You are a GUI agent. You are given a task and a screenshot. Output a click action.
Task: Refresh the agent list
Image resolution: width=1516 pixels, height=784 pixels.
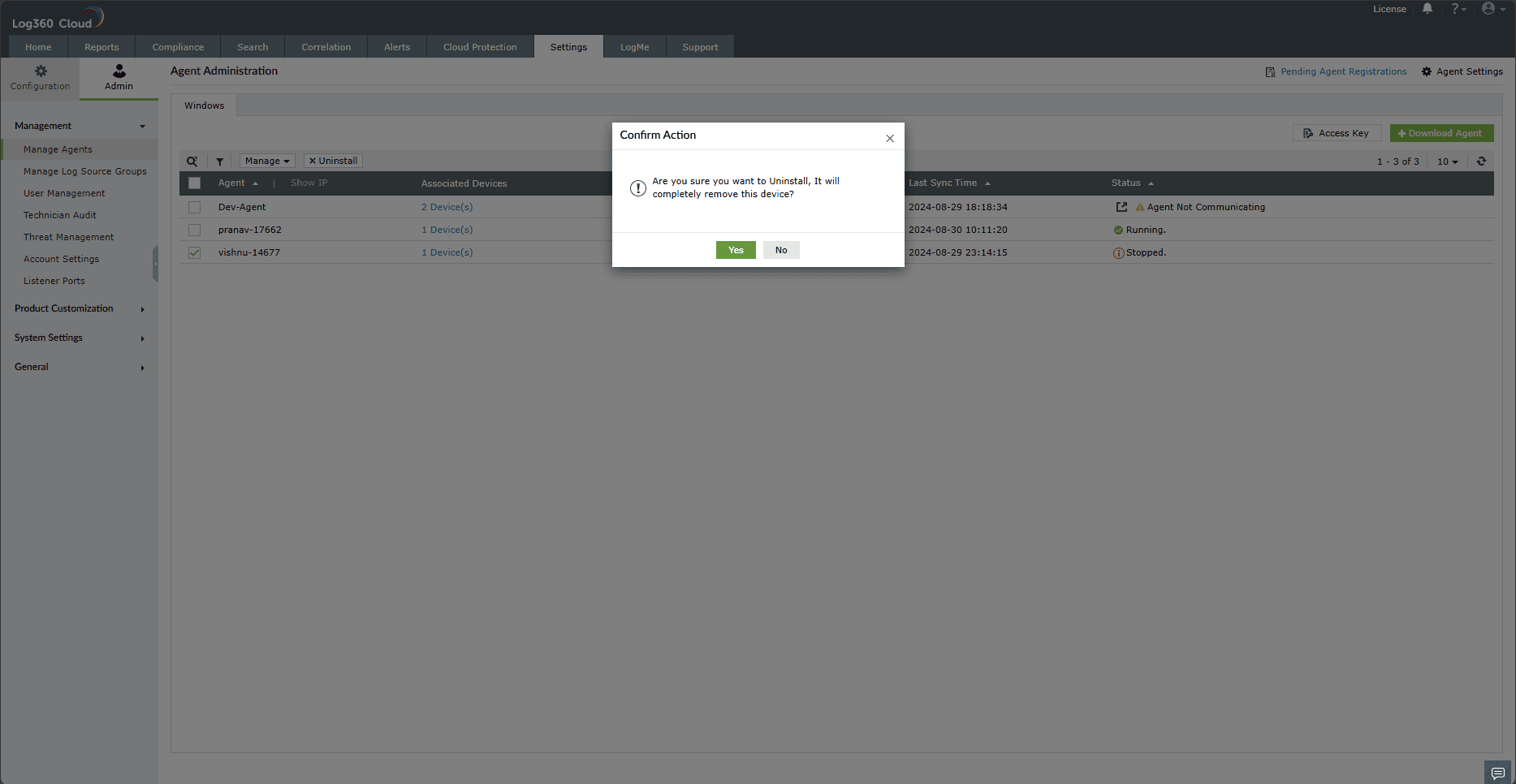click(1481, 162)
